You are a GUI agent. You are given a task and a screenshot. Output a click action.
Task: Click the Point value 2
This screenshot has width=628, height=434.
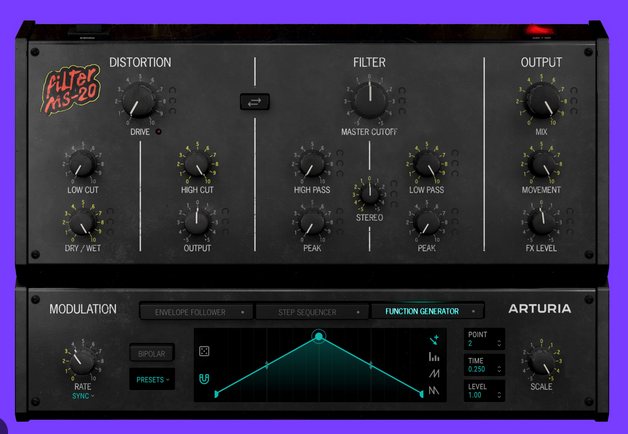coord(470,343)
